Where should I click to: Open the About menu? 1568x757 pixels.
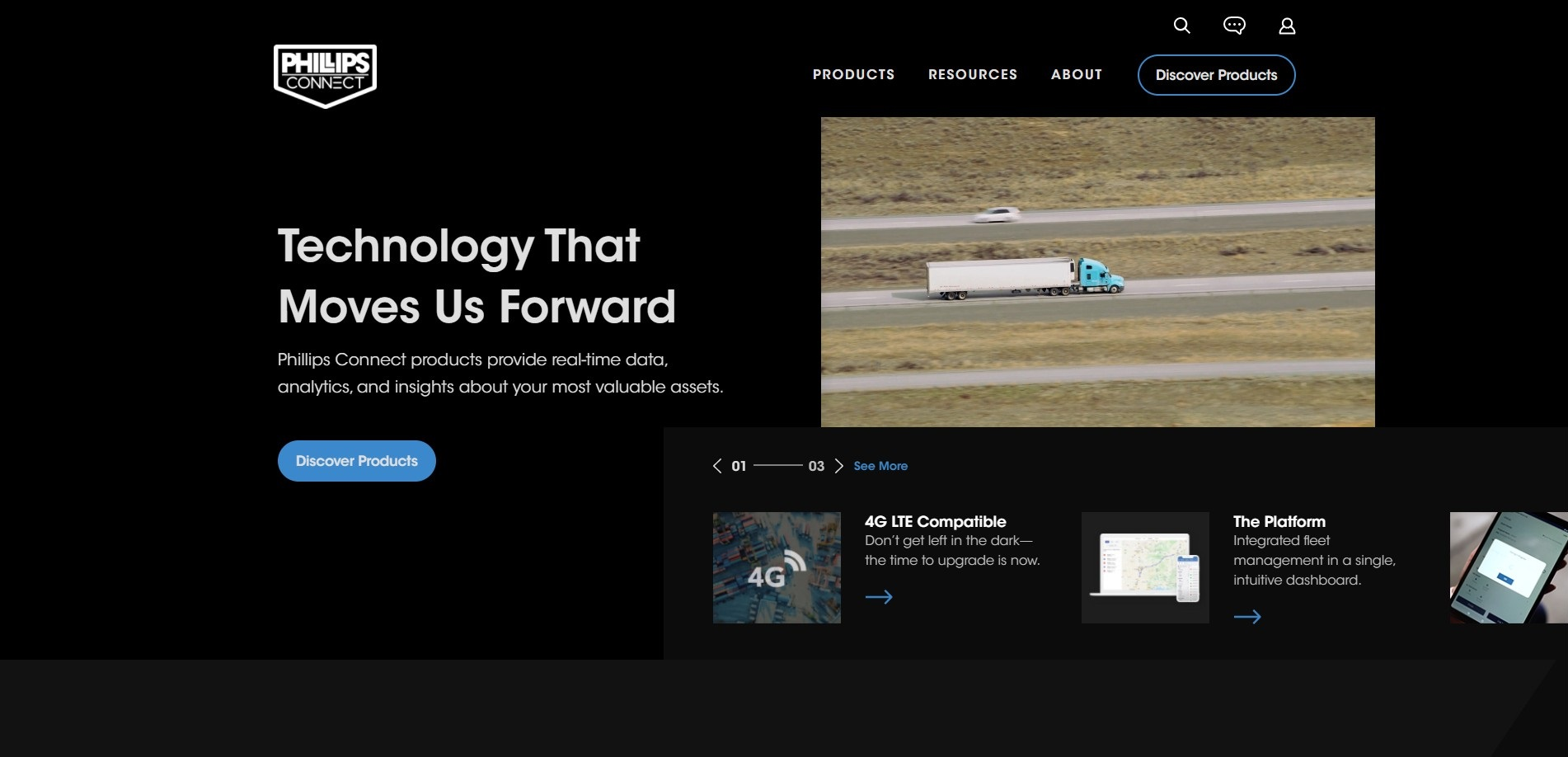(1076, 75)
